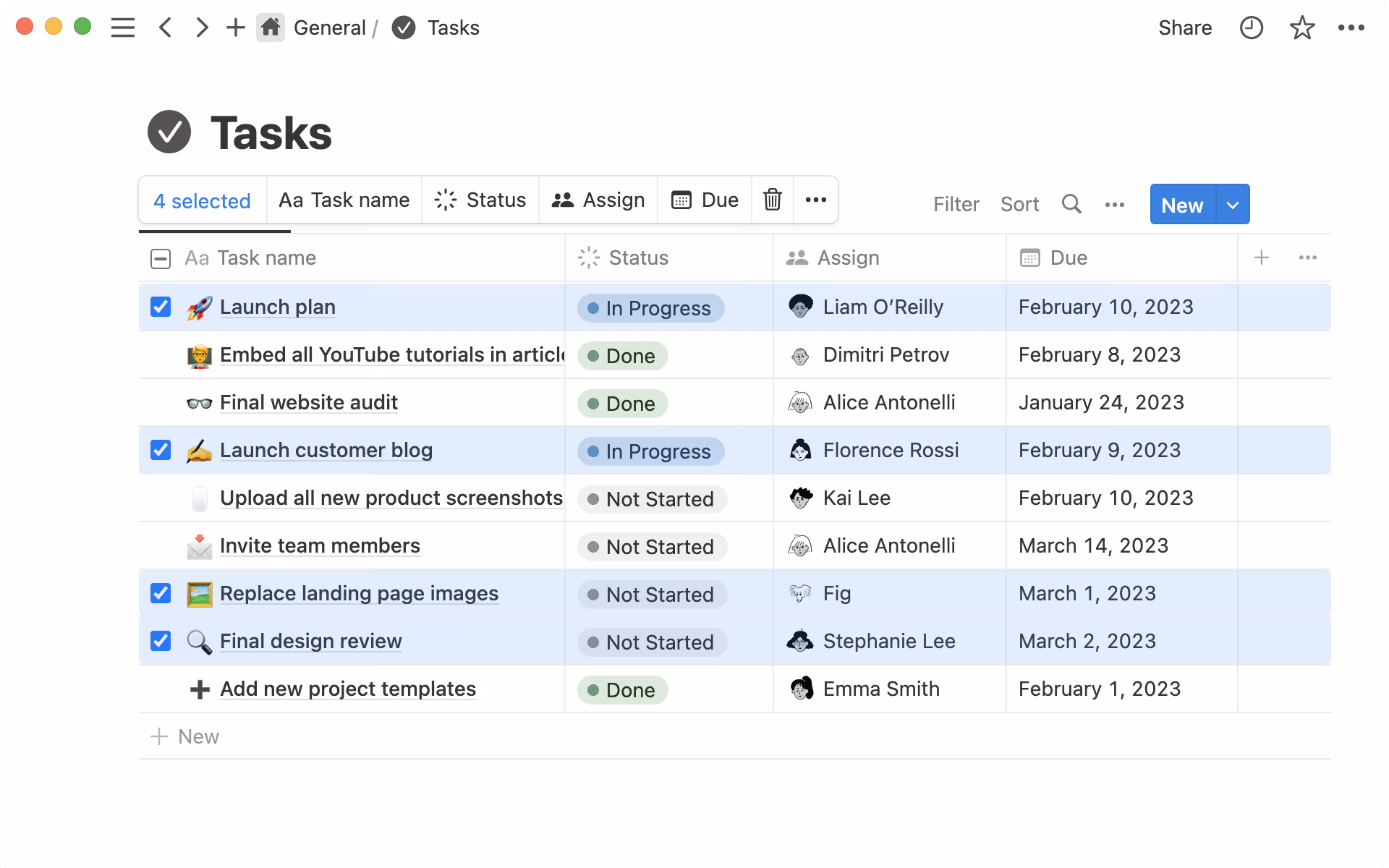This screenshot has width=1389, height=868.
Task: Click the Due calendar icon in selection toolbar
Action: pos(681,200)
